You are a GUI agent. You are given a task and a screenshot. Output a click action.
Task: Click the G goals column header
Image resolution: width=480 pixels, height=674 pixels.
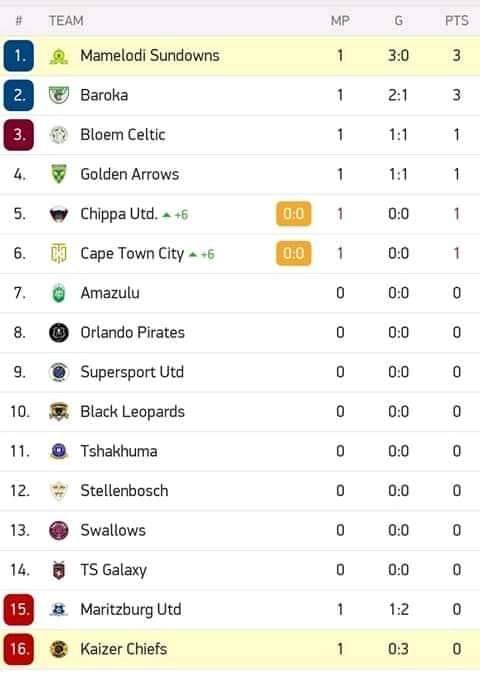tap(398, 20)
